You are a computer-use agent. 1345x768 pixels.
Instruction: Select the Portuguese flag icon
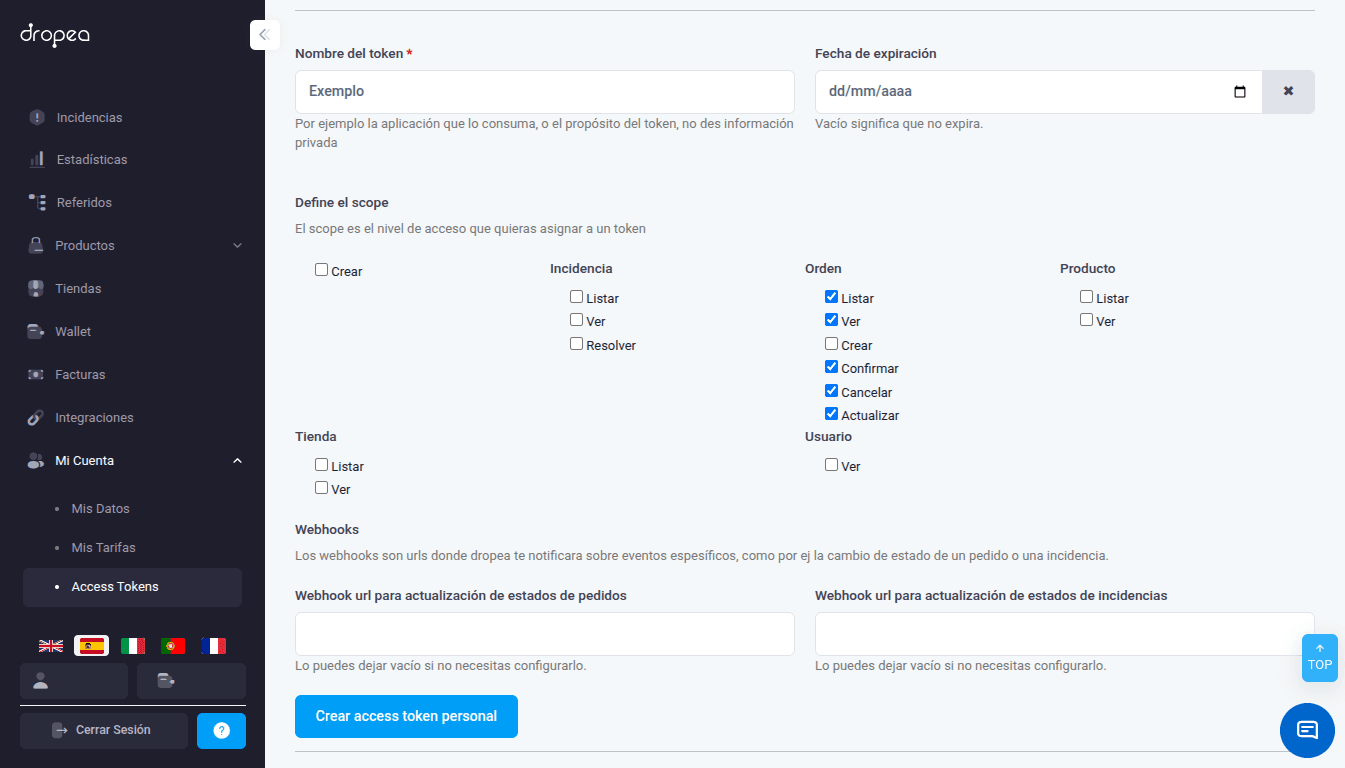coord(173,646)
